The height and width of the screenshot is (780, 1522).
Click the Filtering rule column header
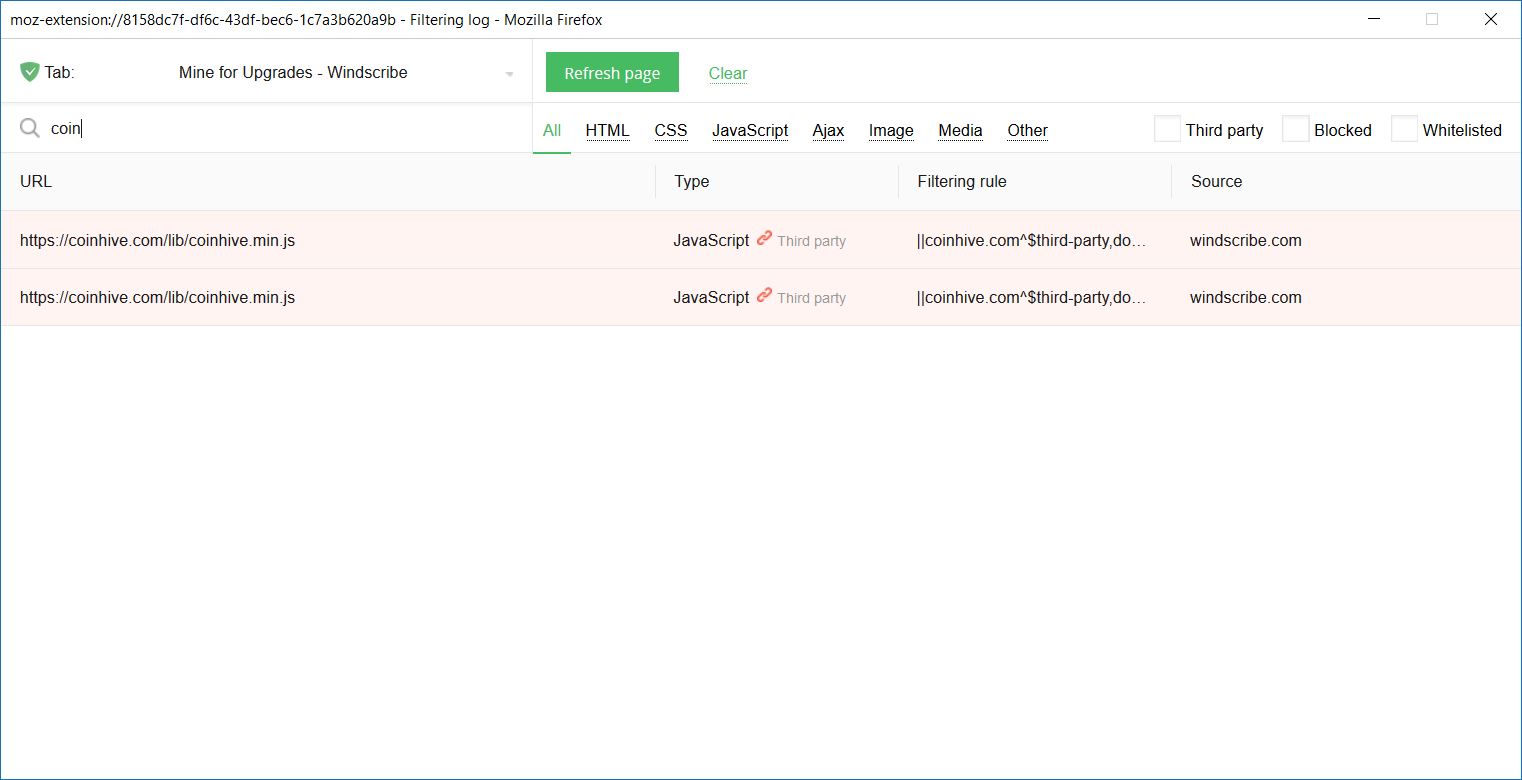(962, 181)
